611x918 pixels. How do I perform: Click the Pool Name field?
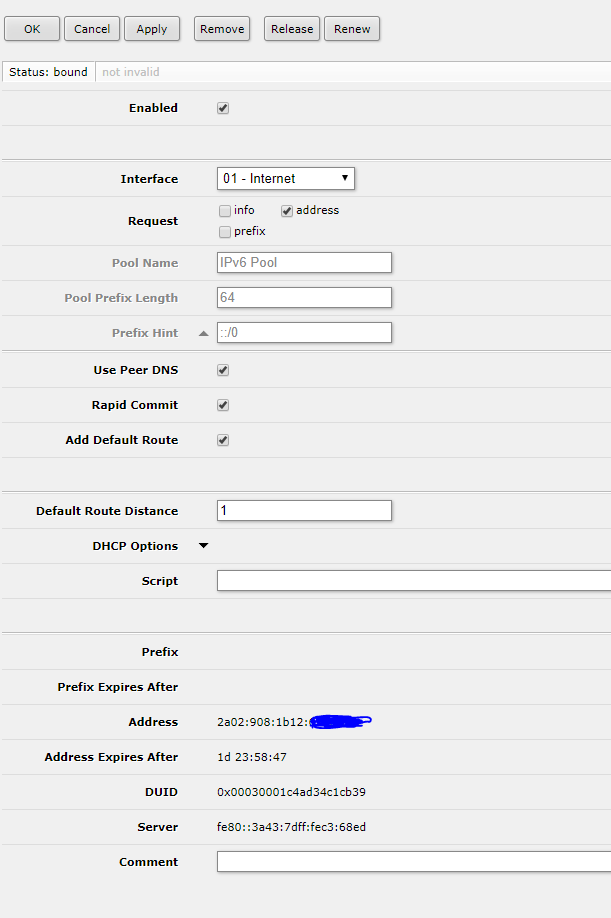click(304, 262)
